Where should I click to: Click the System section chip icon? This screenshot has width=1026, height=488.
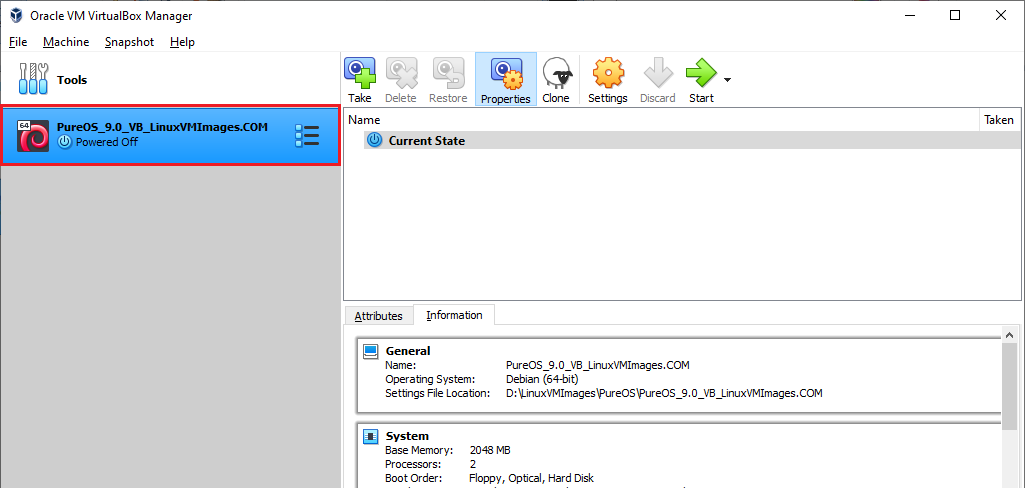(x=371, y=436)
